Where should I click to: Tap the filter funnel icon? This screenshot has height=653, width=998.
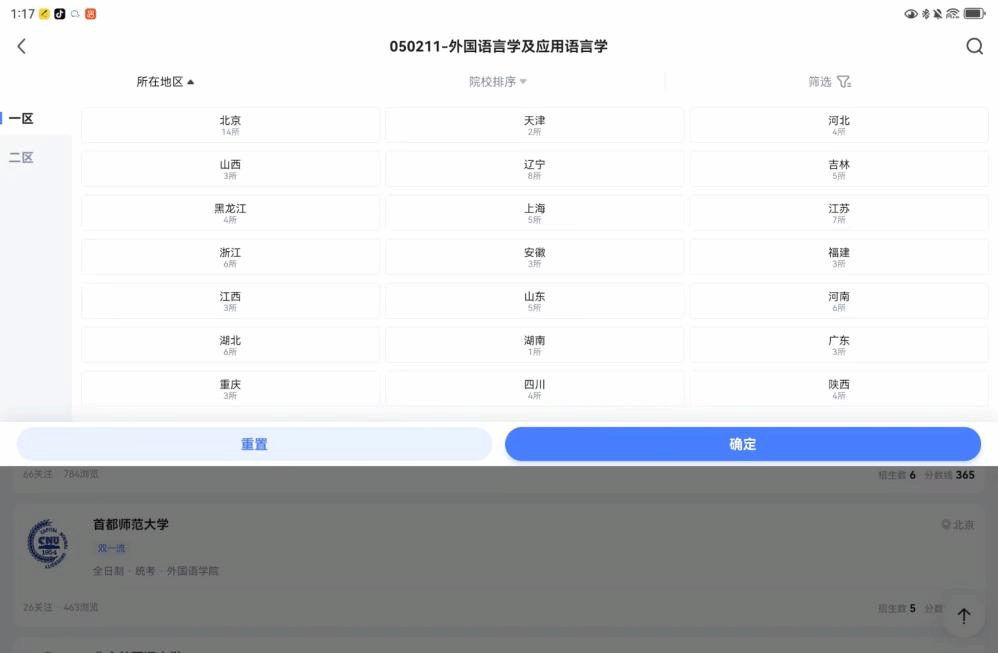(x=844, y=82)
